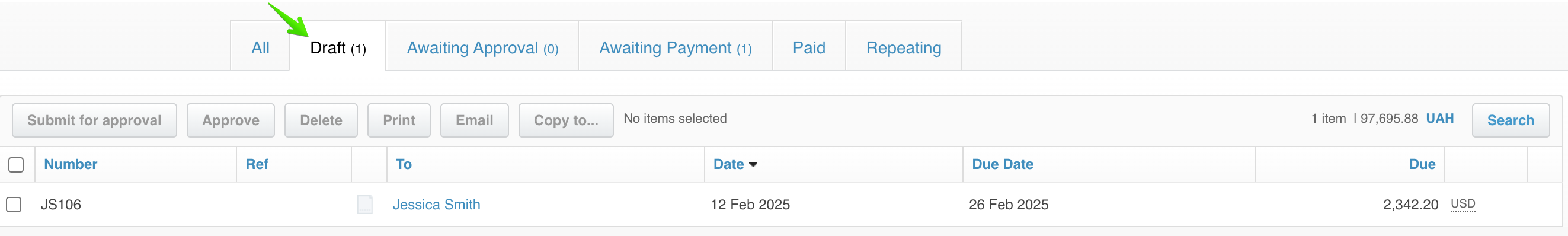Sort invoices by Due Date header
The height and width of the screenshot is (236, 1568).
(x=1002, y=164)
